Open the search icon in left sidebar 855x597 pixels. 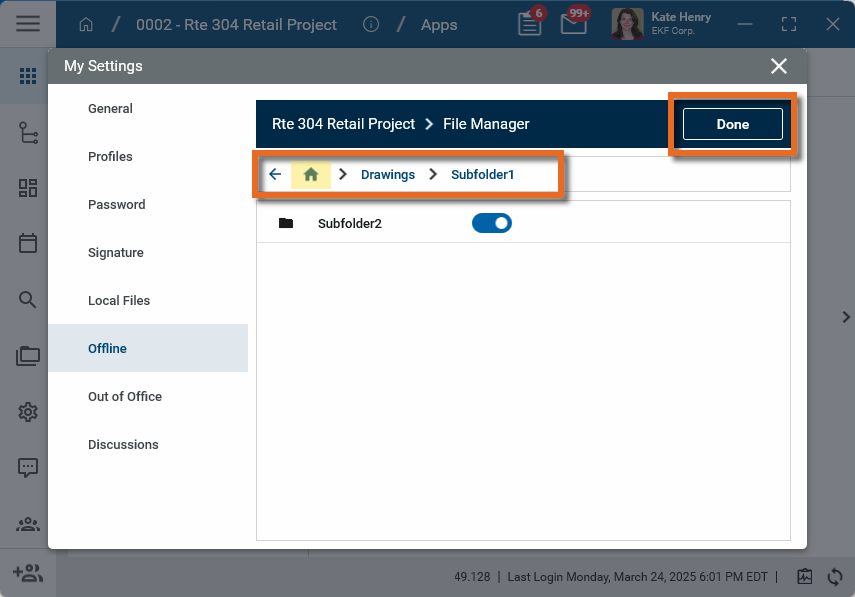[28, 299]
